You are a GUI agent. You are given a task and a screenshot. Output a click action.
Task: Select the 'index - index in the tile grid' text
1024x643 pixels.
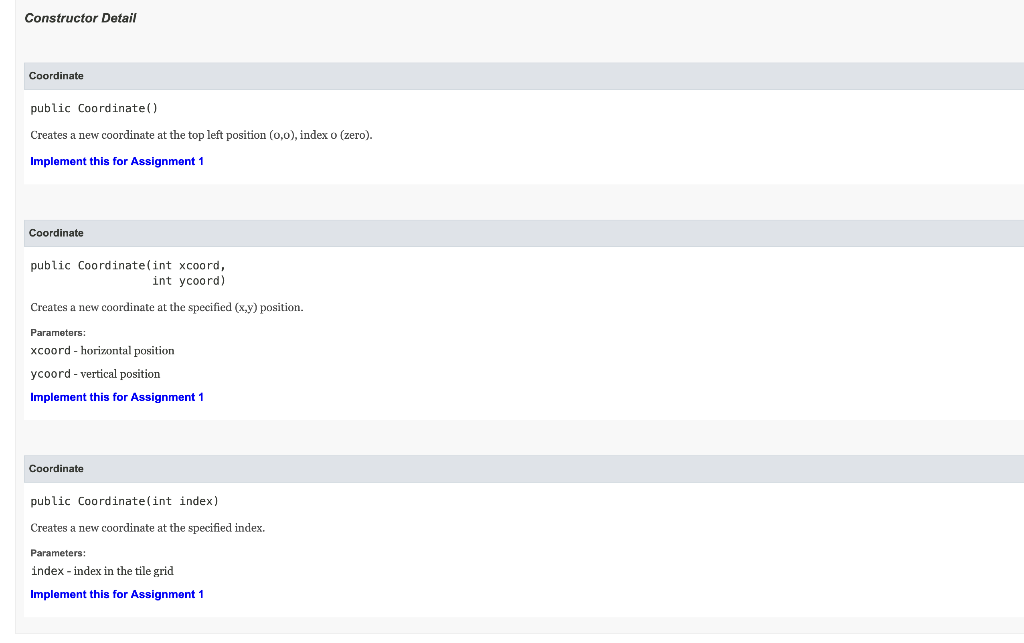[x=103, y=571]
